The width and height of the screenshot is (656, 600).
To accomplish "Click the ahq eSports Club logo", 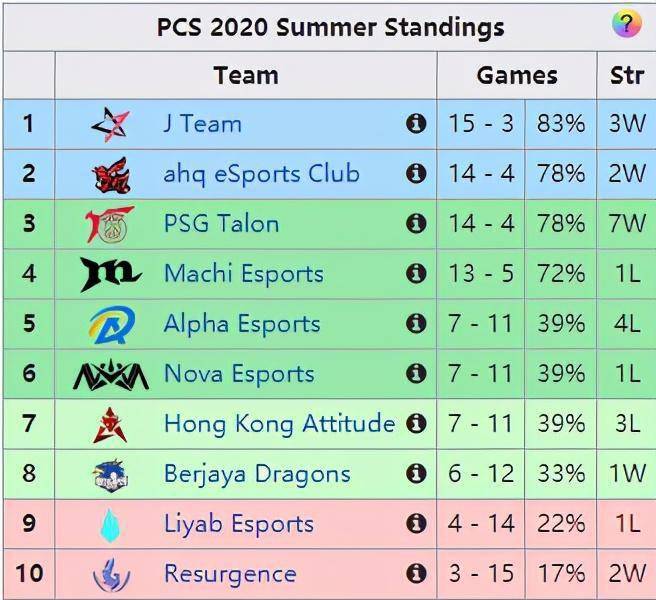I will pyautogui.click(x=111, y=175).
